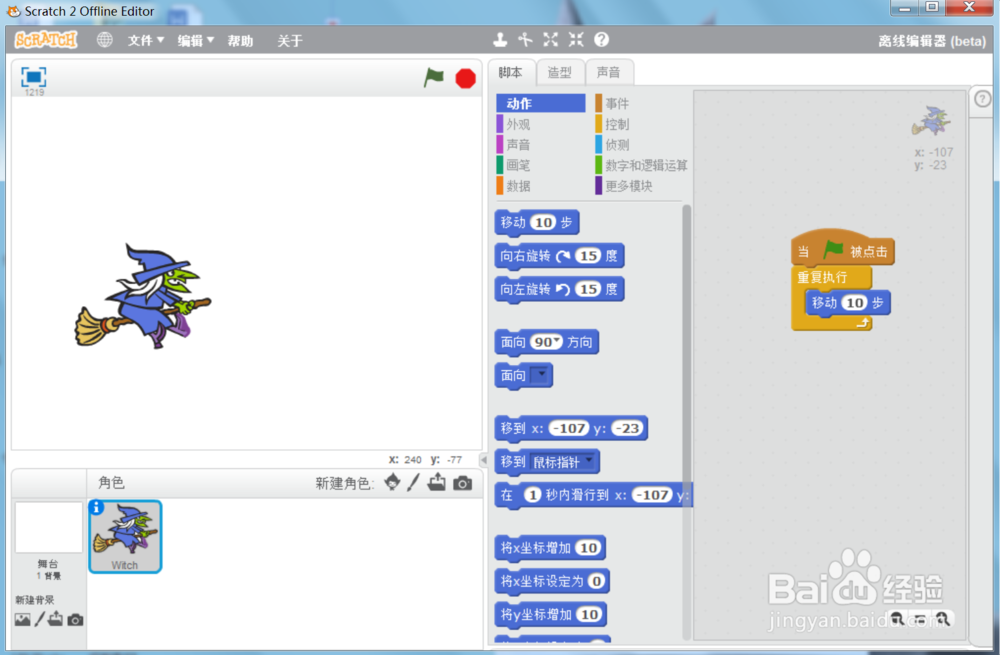Switch to the 声音 tab

(x=608, y=72)
